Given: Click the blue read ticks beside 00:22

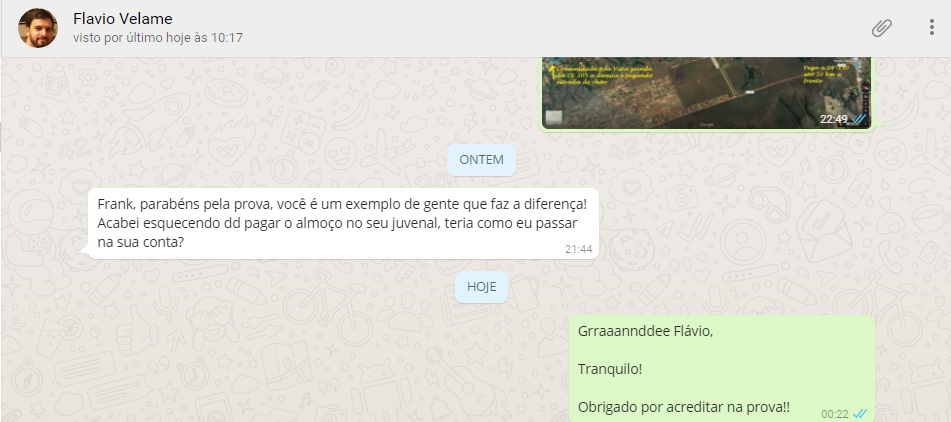Looking at the screenshot, I should click(x=859, y=414).
